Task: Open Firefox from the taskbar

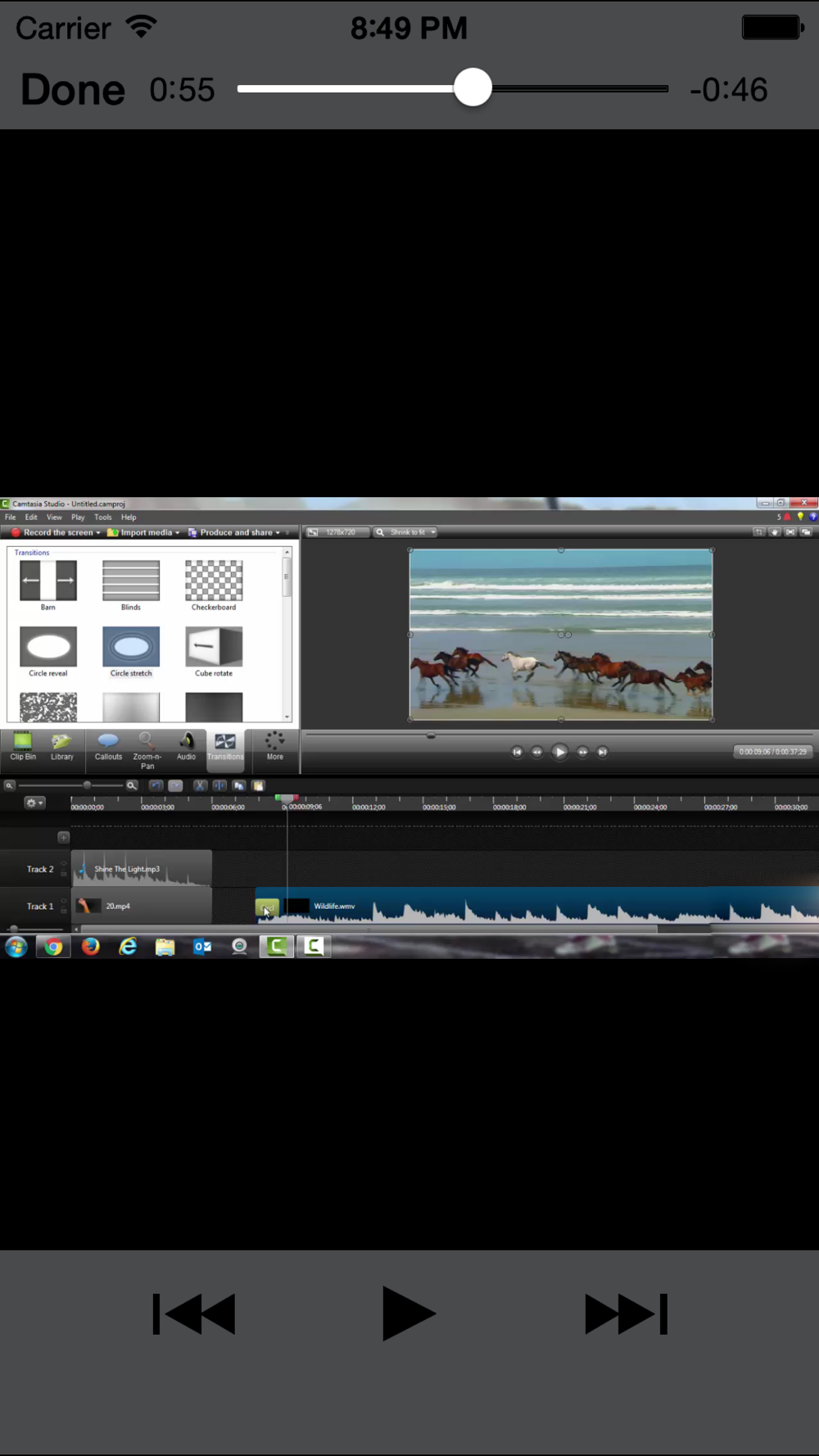Action: [91, 947]
